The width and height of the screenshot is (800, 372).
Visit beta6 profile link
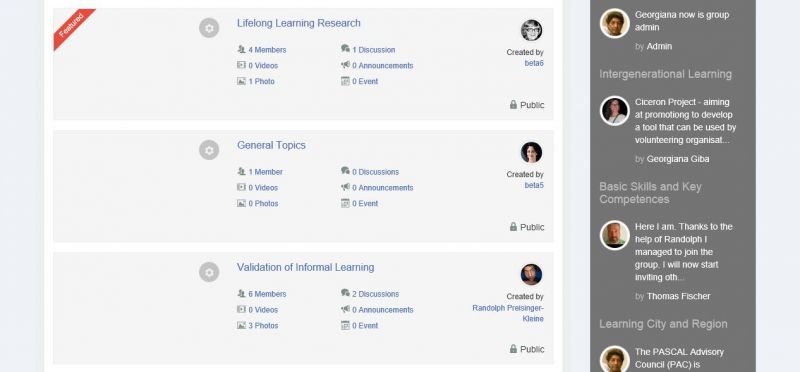tap(534, 63)
